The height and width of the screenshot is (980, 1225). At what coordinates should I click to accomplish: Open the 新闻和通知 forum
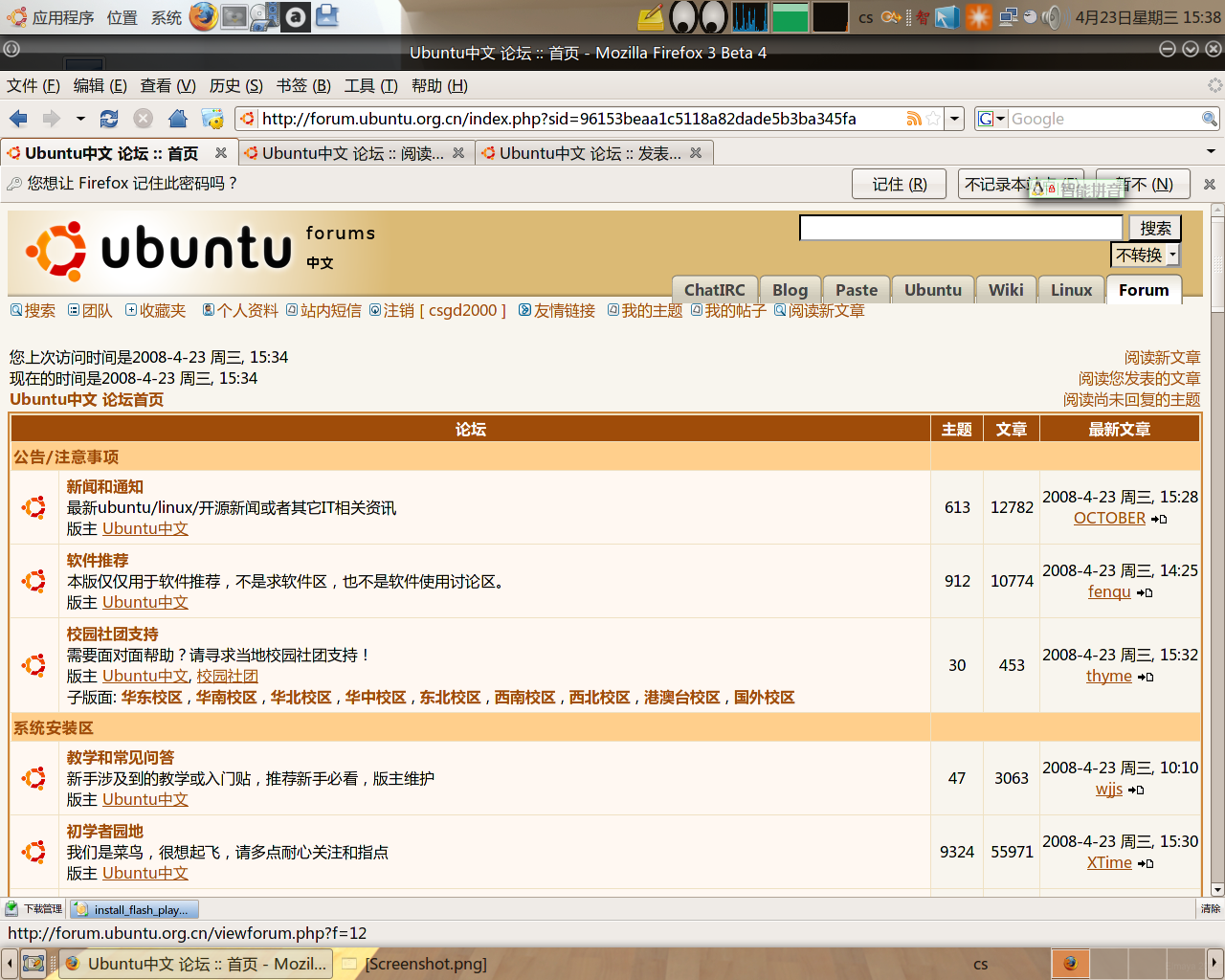coord(105,486)
